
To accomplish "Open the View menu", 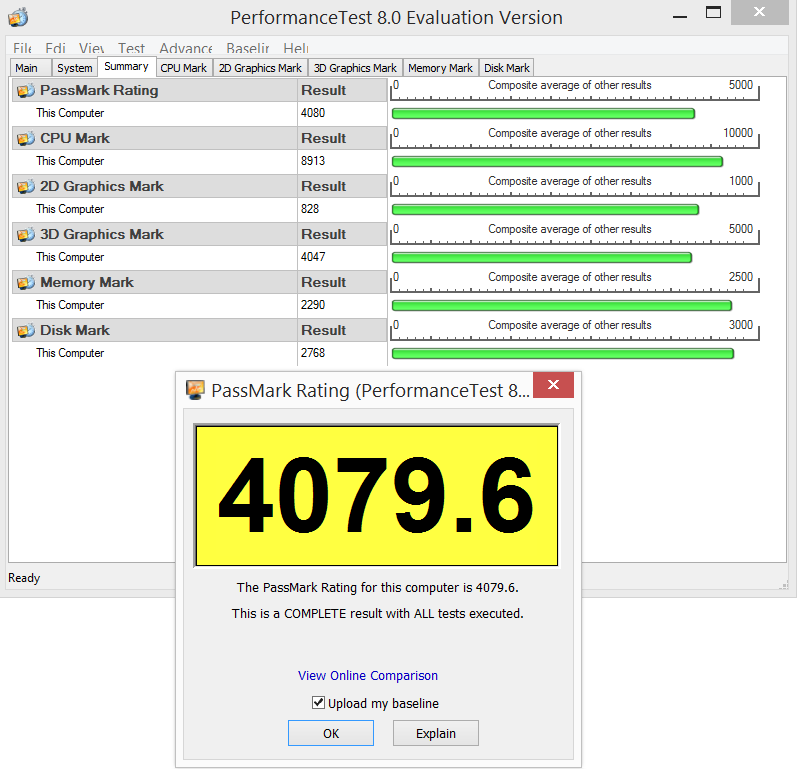I will tap(91, 48).
